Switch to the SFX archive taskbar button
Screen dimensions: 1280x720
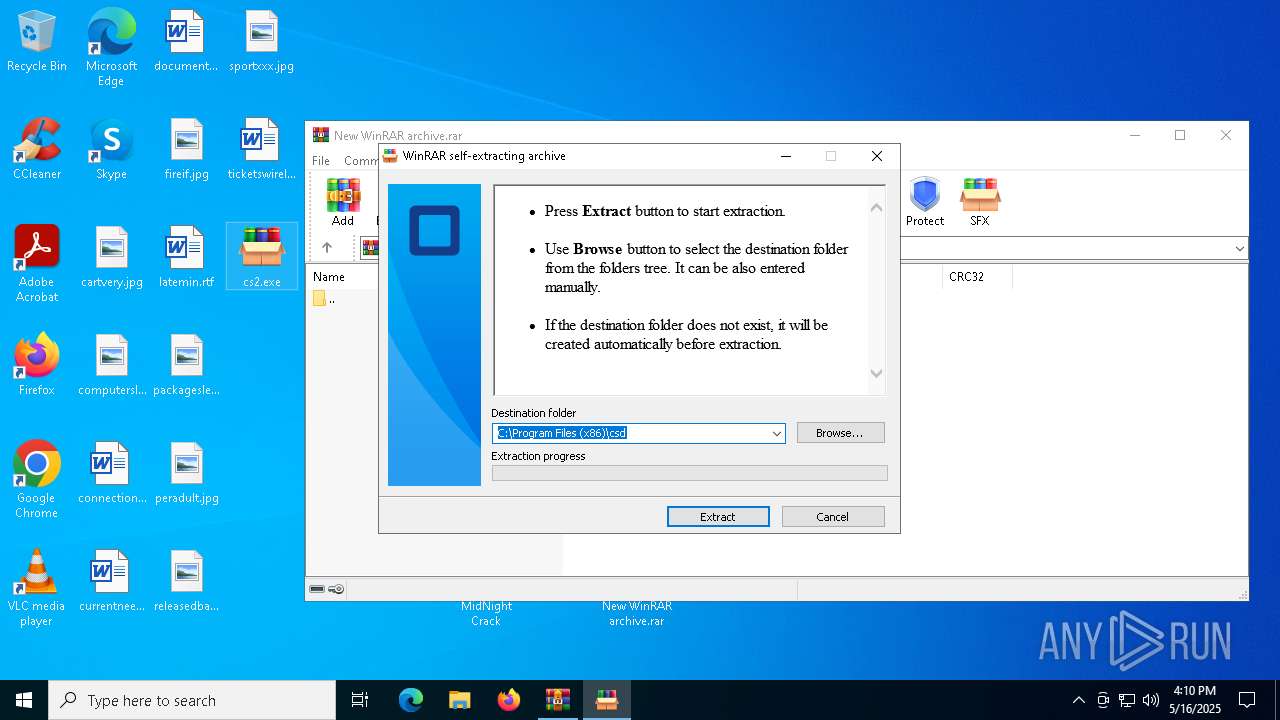[x=606, y=700]
